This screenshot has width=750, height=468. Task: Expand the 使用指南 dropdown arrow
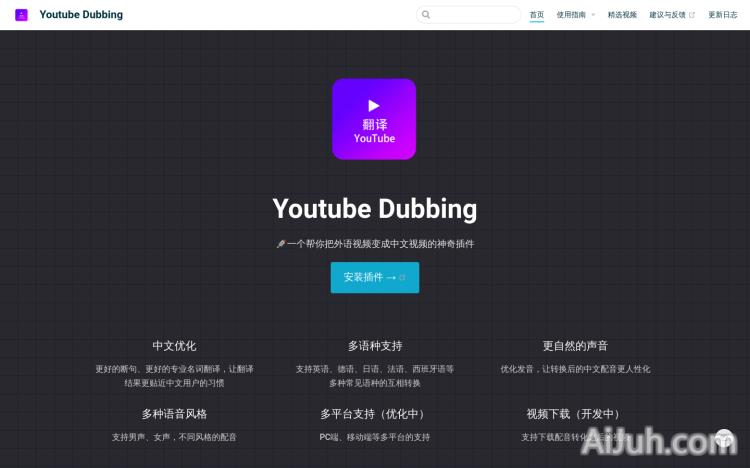click(593, 15)
